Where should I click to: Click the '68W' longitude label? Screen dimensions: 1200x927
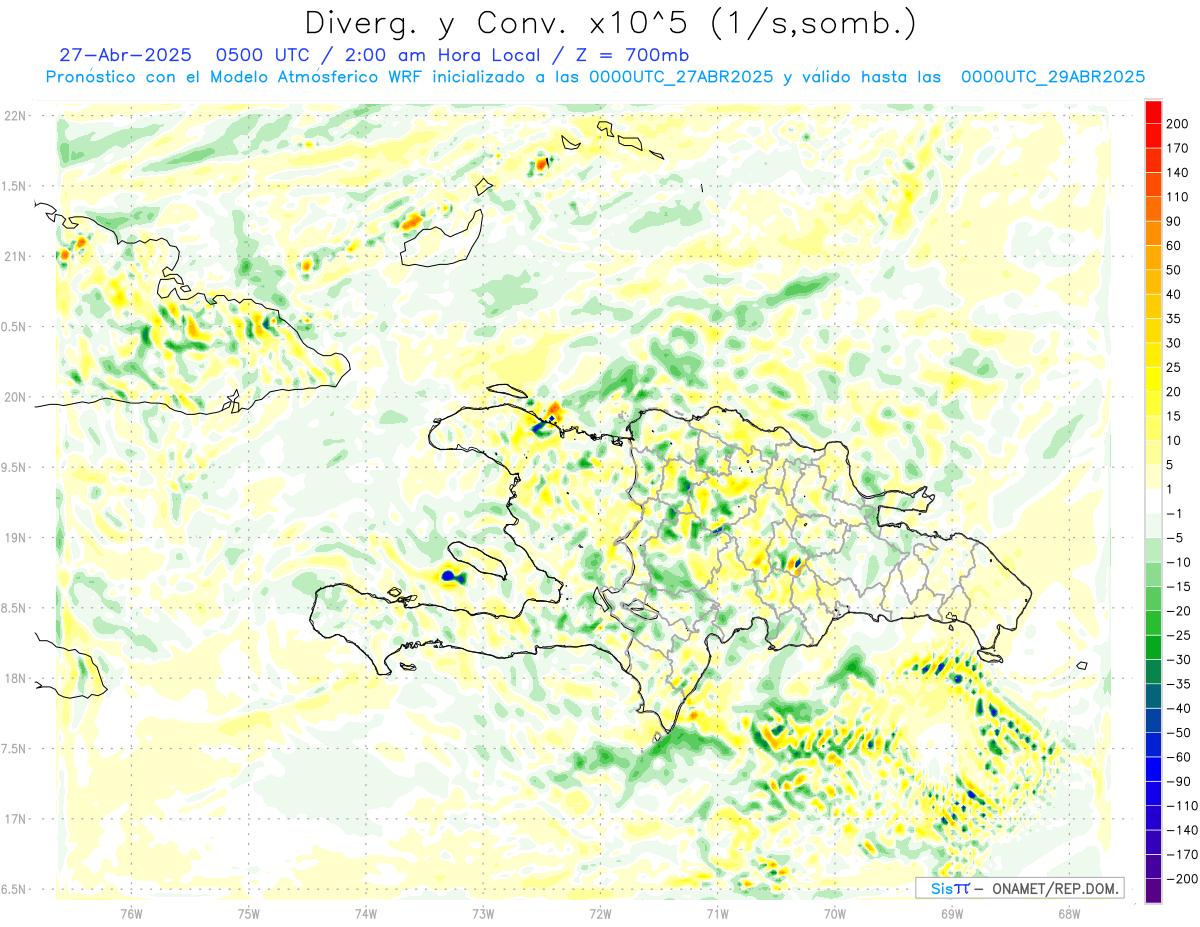point(1069,913)
